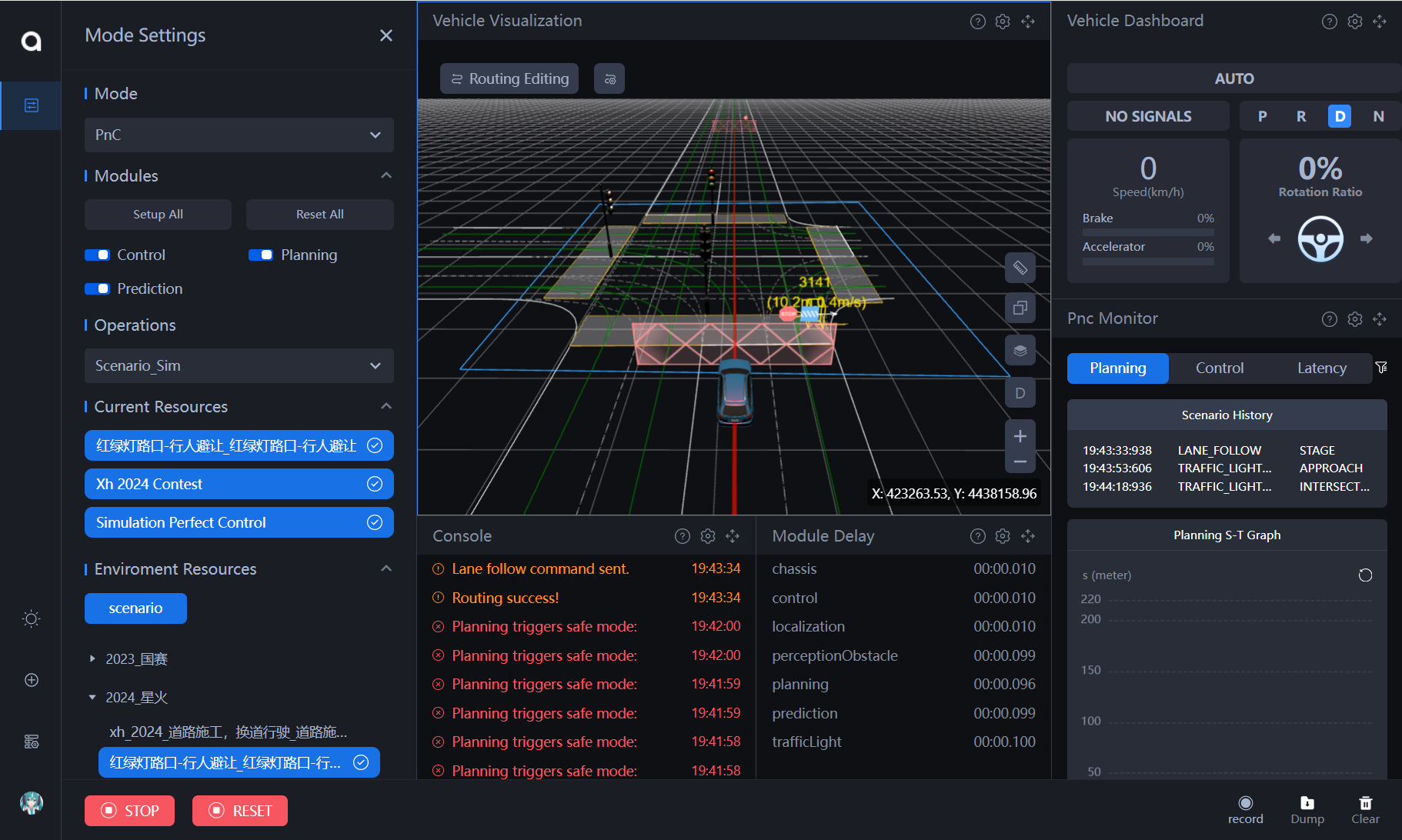The image size is (1402, 840).
Task: Click the Dump icon
Action: pos(1307,803)
